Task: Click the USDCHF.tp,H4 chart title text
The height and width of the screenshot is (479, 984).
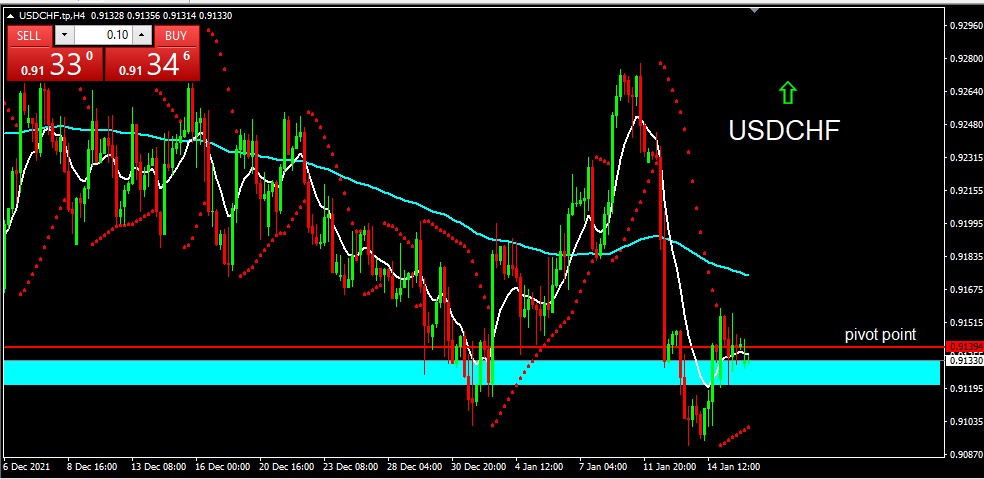Action: (x=53, y=16)
